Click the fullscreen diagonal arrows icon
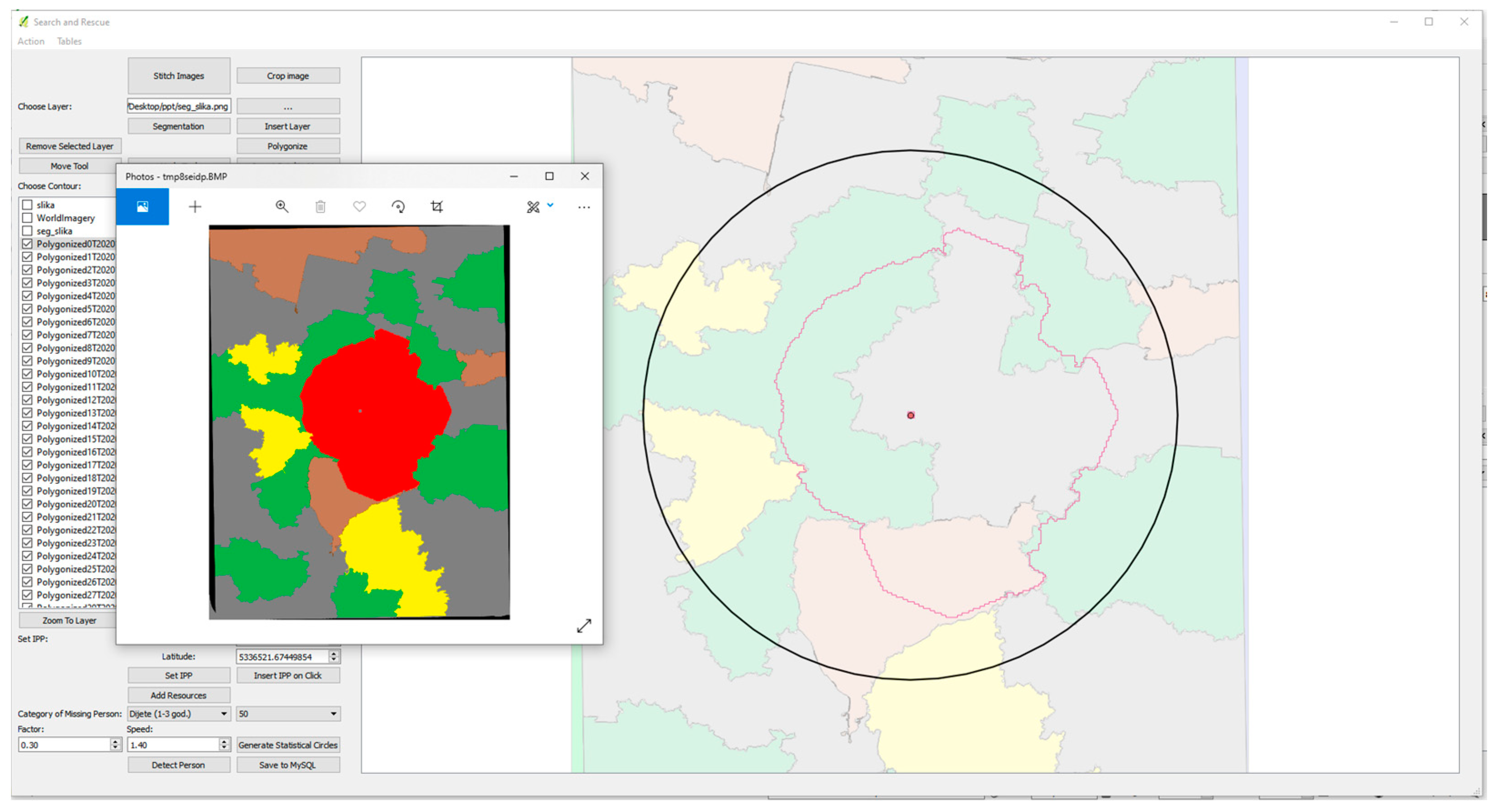Screen dimensions: 1498x812 [x=584, y=626]
